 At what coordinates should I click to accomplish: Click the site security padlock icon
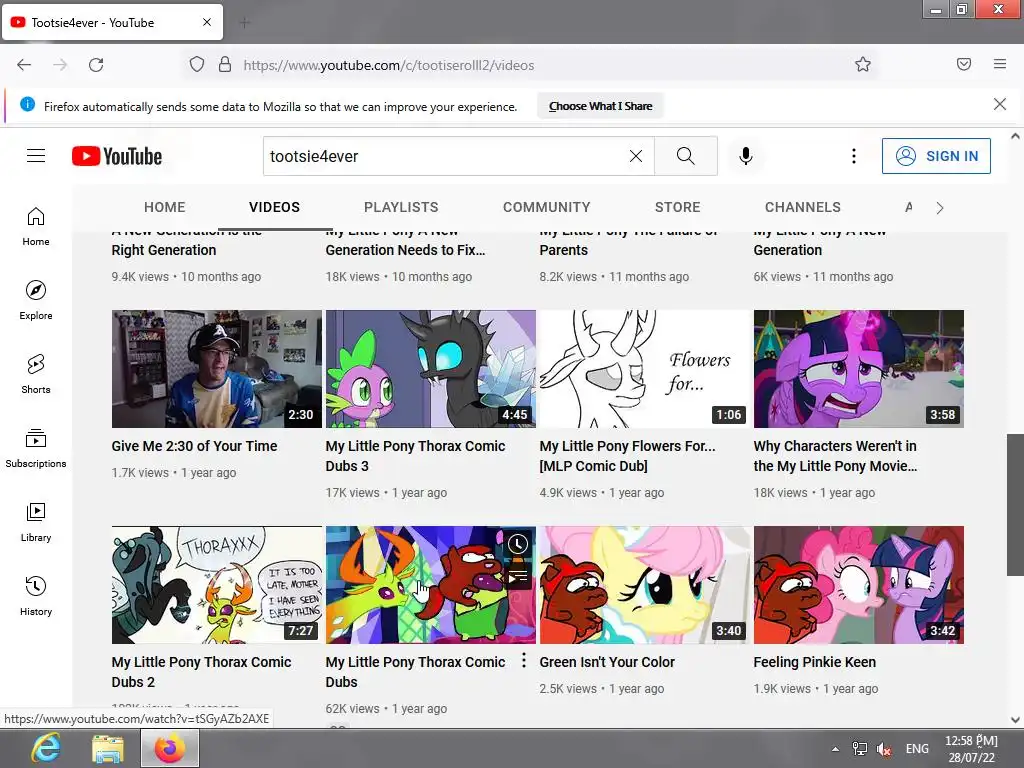tap(225, 64)
